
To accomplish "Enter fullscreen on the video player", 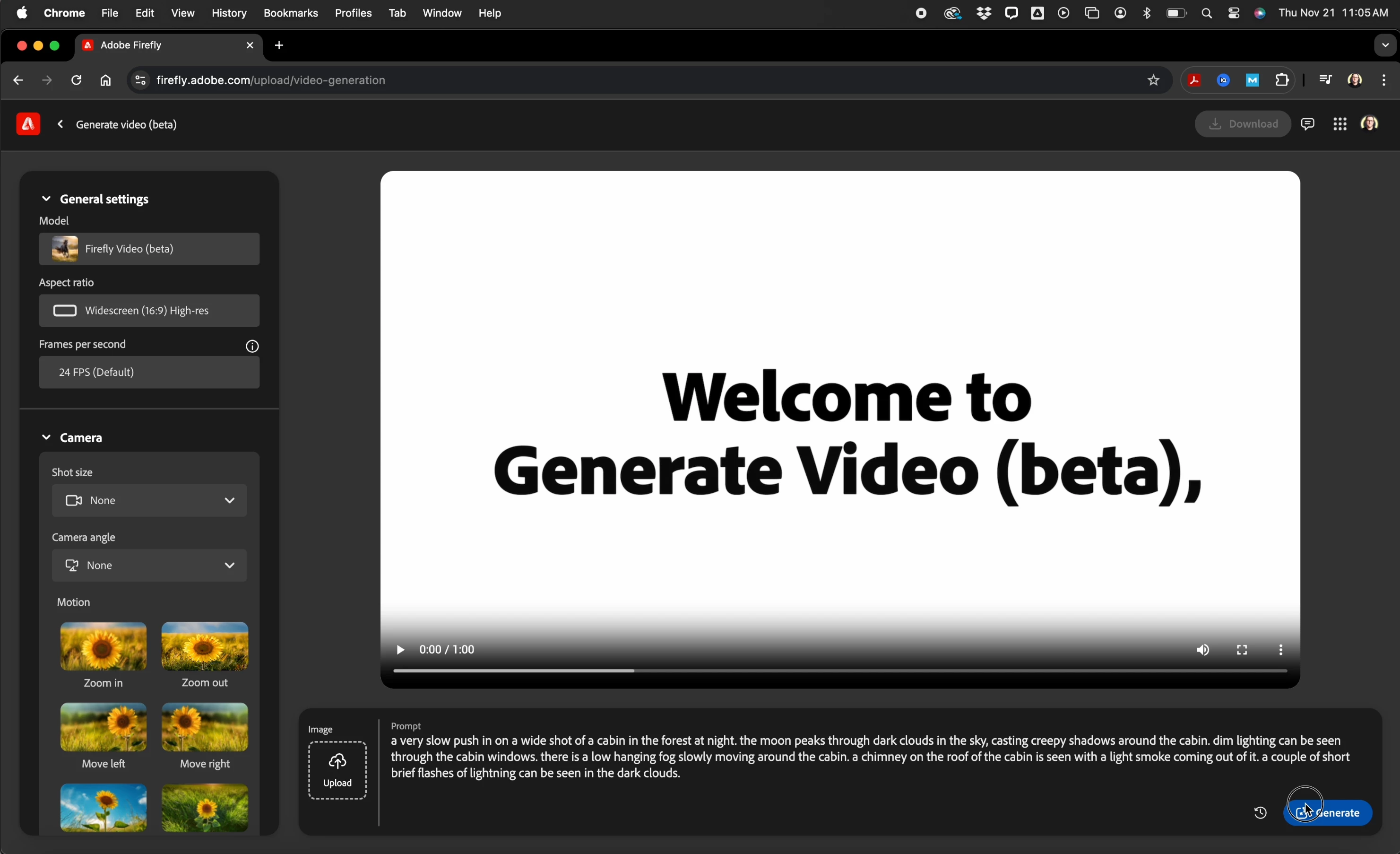I will point(1242,650).
